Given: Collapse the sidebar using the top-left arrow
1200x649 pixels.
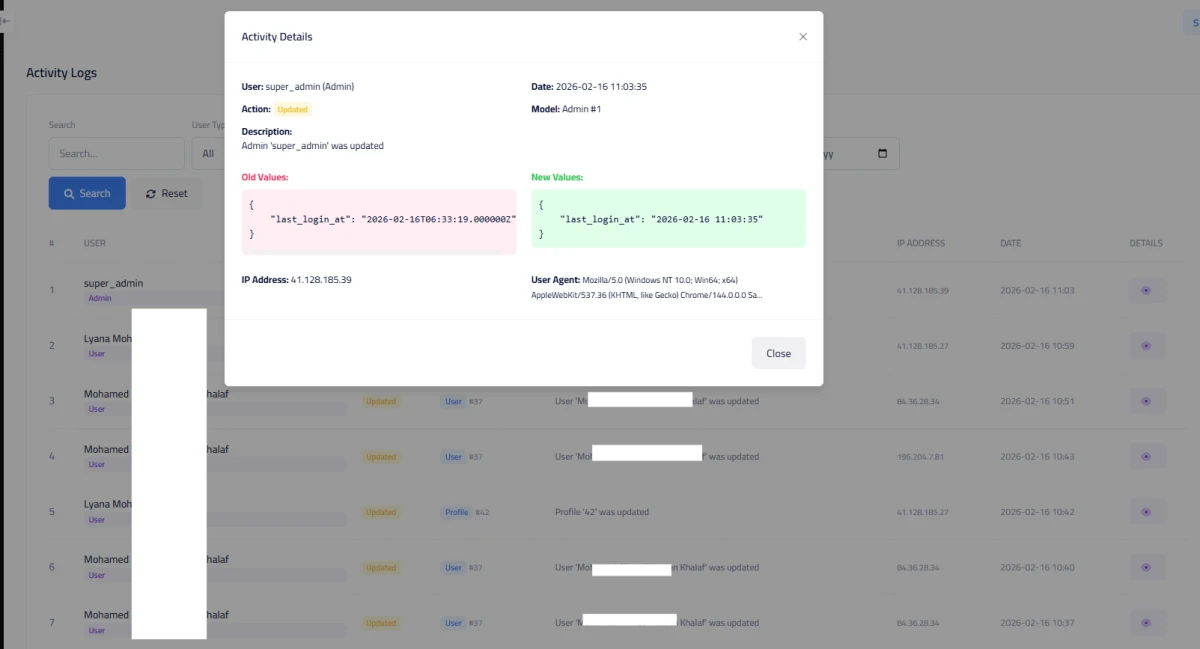Looking at the screenshot, I should click(x=5, y=20).
